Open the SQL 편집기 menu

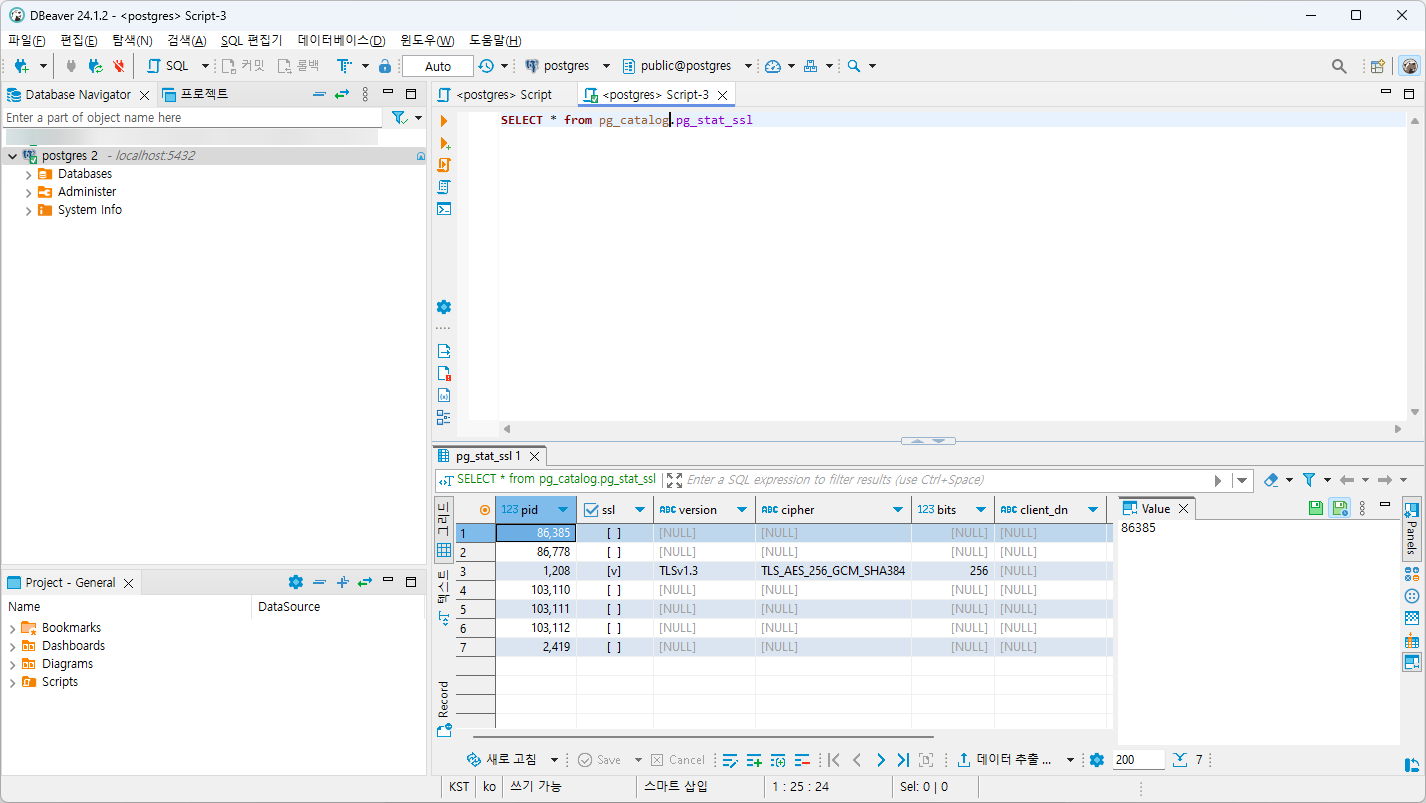[x=251, y=41]
